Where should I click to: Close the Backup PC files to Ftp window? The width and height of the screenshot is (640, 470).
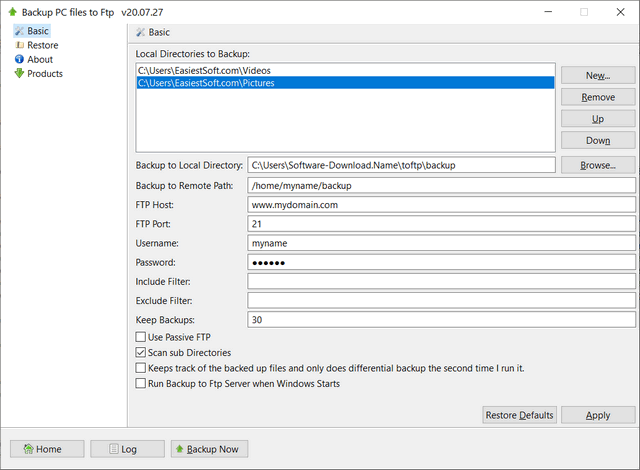click(x=620, y=12)
